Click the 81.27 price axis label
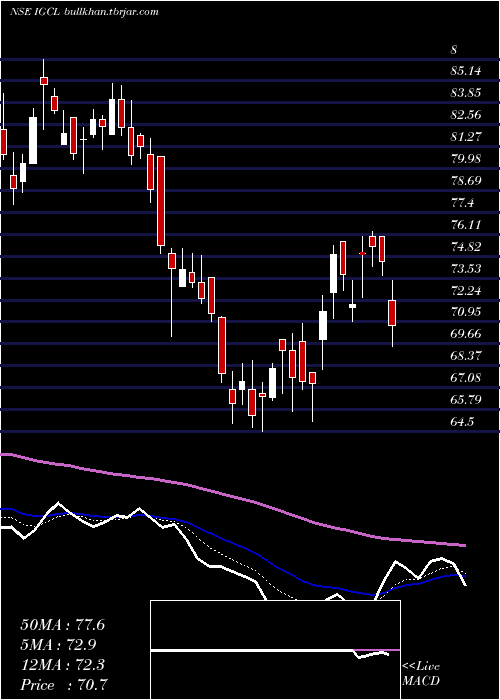 point(466,137)
